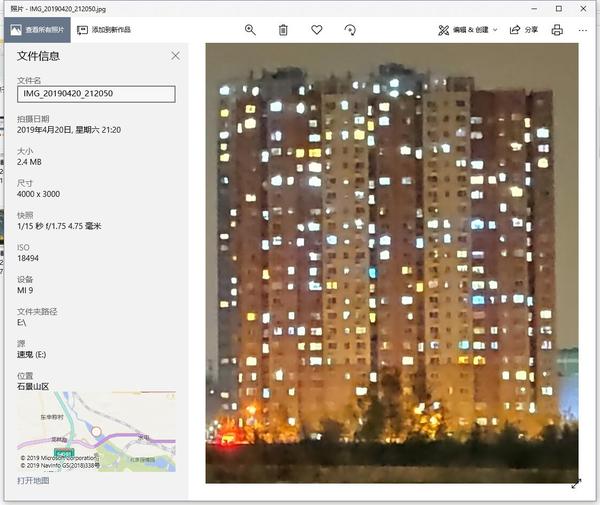Delete the photo with trash icon
Image resolution: width=600 pixels, height=505 pixels.
[283, 30]
